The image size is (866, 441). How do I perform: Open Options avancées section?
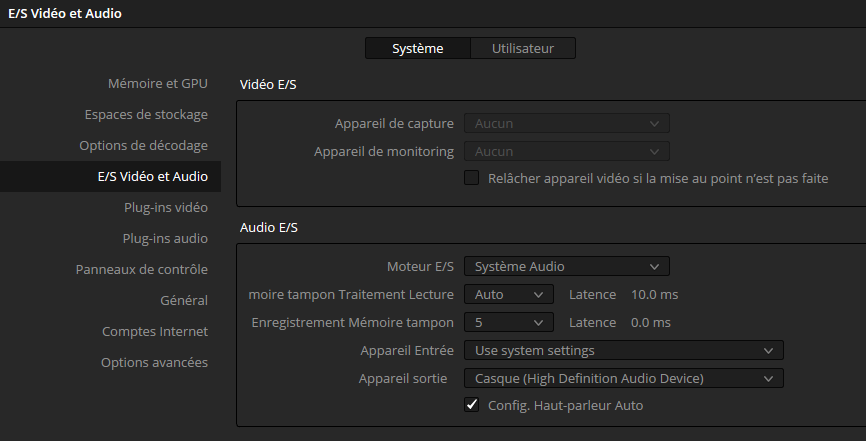154,362
